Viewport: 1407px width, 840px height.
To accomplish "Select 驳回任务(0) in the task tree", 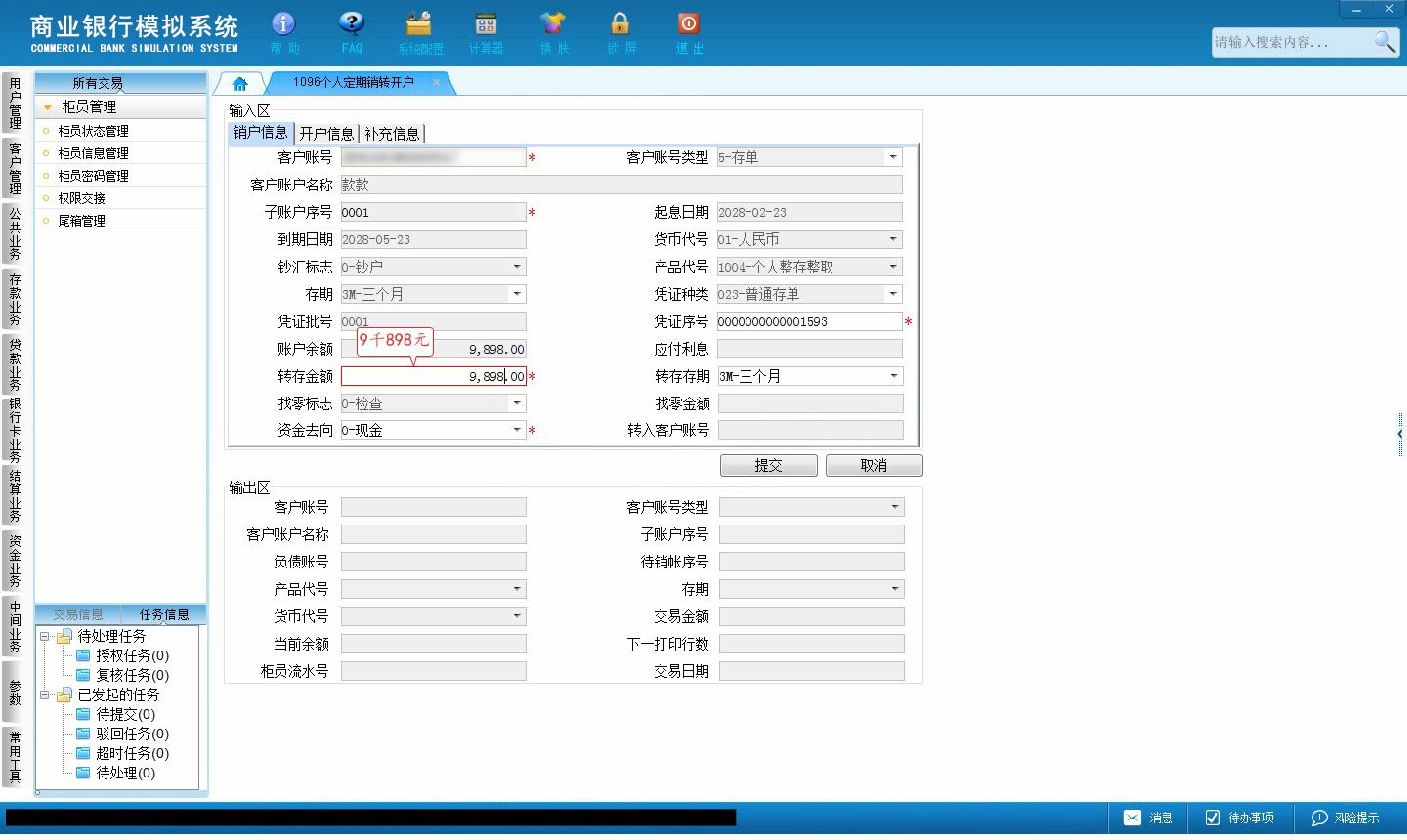I will [132, 734].
